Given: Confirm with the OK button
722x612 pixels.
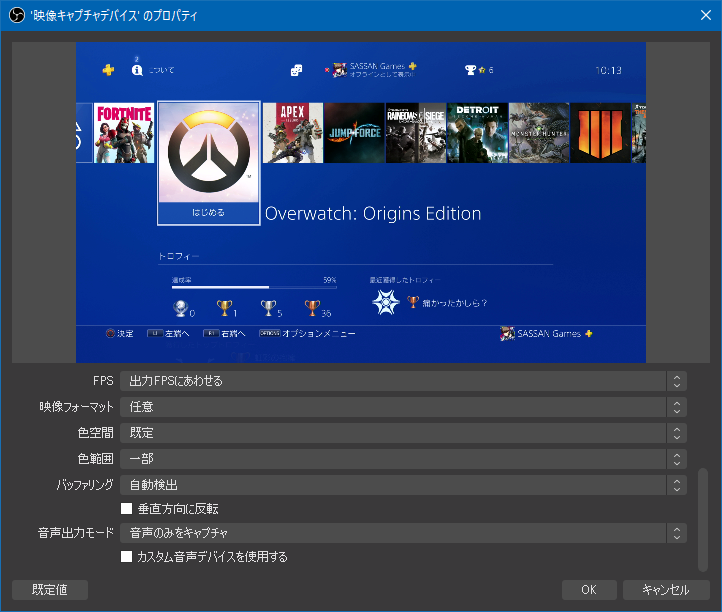Looking at the screenshot, I should [x=589, y=590].
